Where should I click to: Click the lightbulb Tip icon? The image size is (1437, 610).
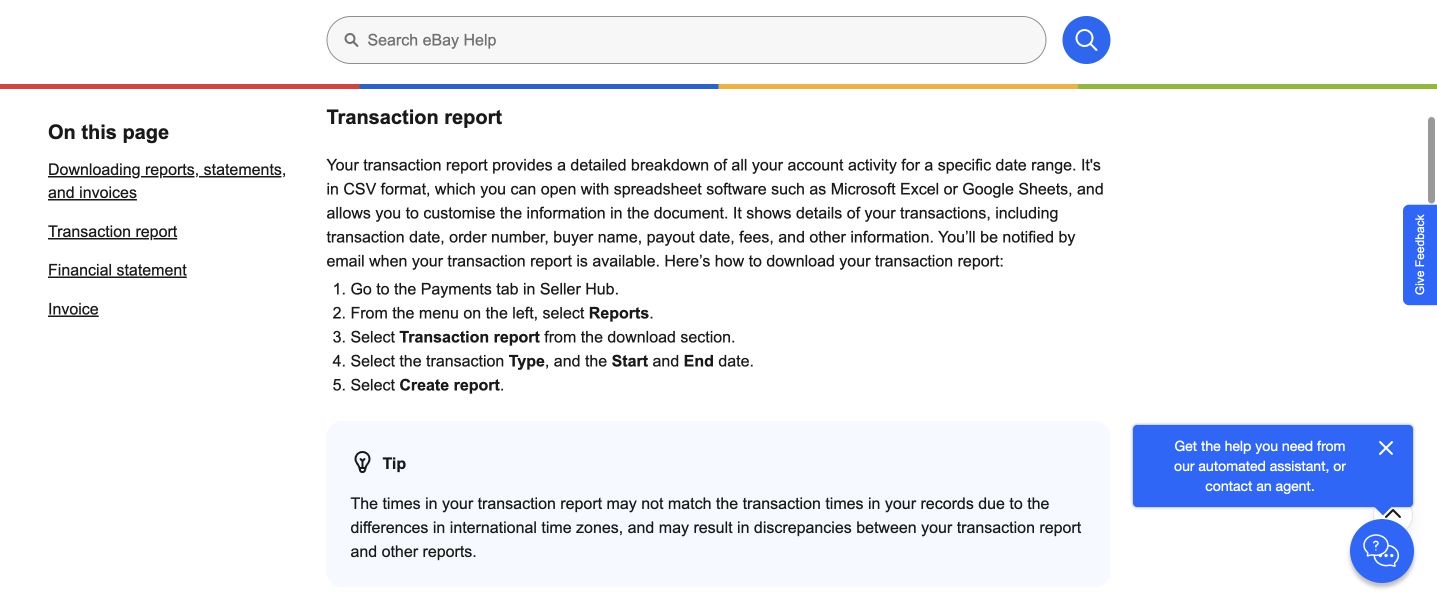tap(363, 462)
